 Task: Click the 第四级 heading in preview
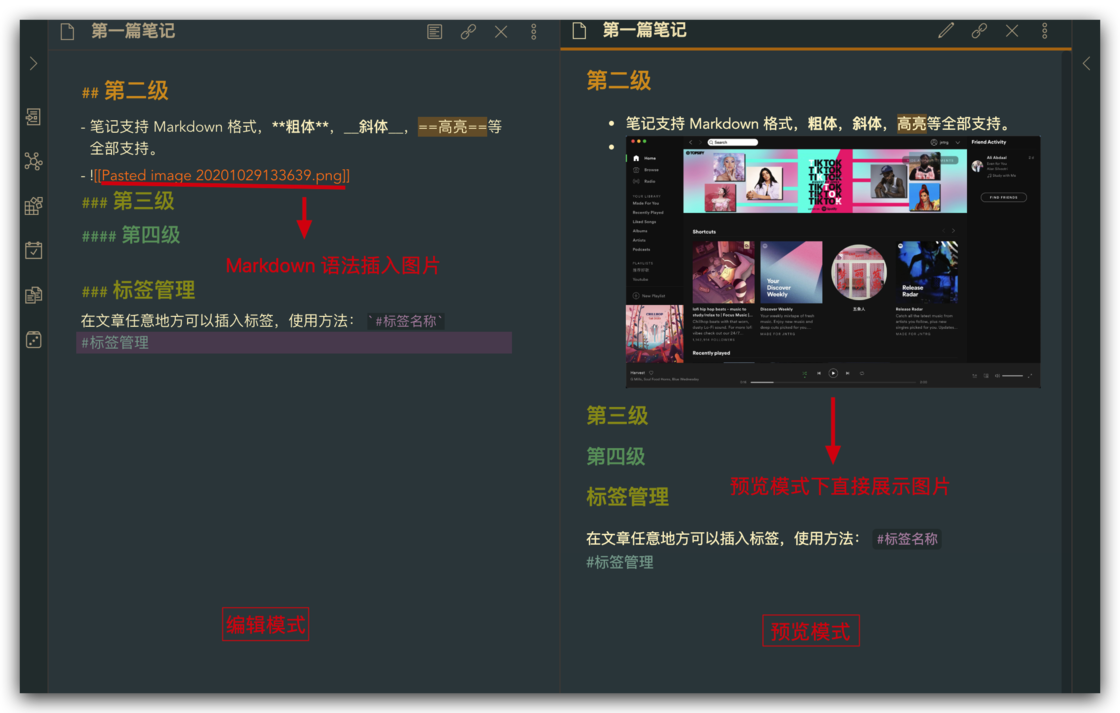pos(616,456)
